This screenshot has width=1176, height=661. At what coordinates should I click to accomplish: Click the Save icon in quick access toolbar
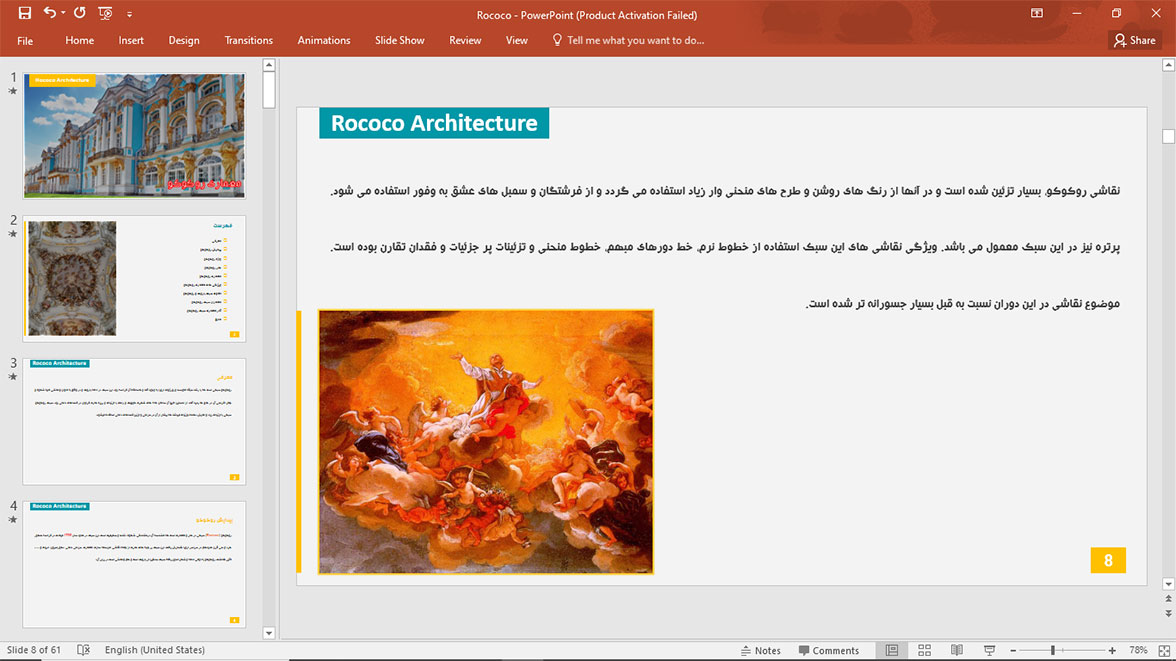pos(25,13)
